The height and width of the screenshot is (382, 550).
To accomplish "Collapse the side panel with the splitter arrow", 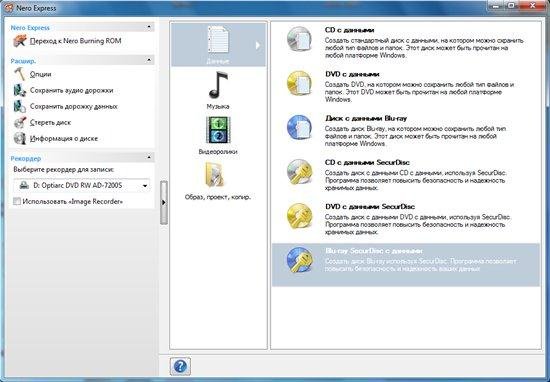I will (163, 202).
